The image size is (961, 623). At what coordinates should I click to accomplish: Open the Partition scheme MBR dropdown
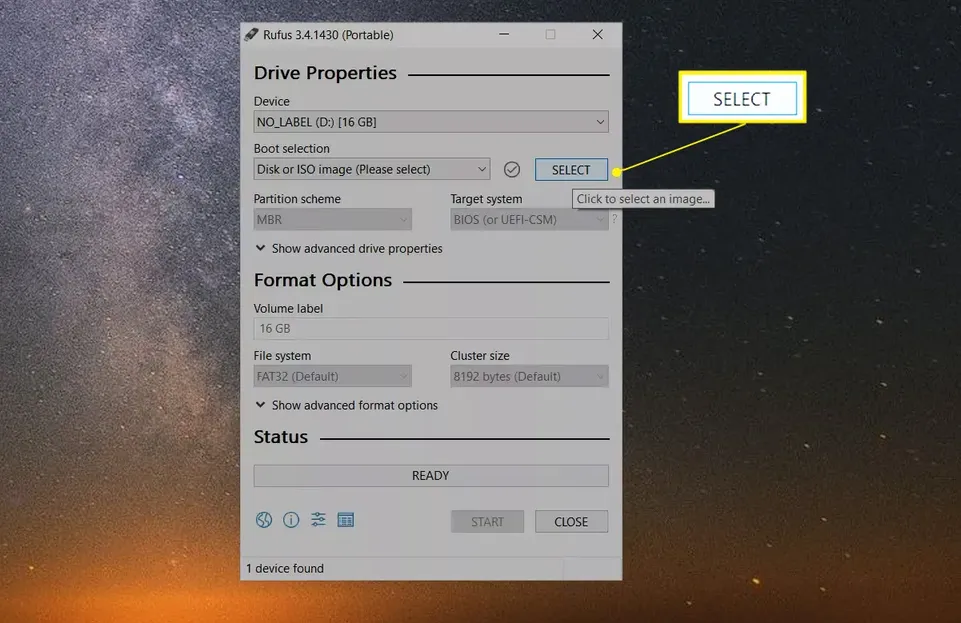(333, 219)
